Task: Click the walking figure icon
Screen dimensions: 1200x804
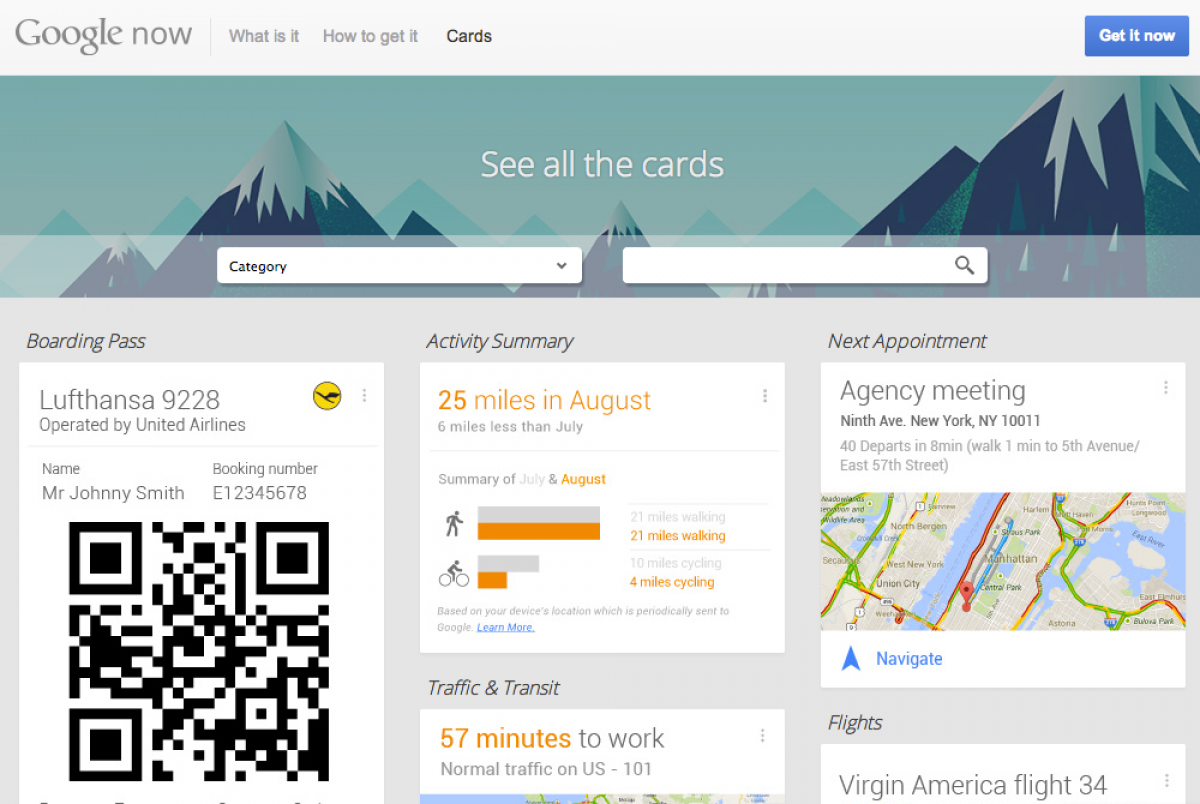Action: tap(454, 524)
